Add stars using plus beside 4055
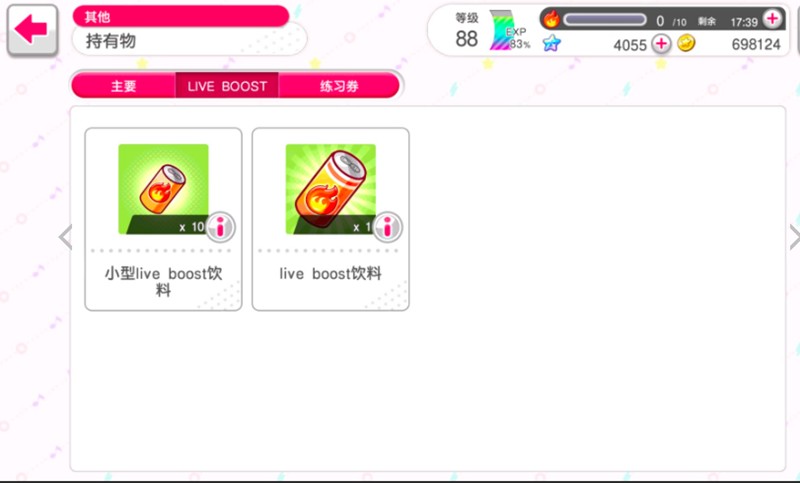The width and height of the screenshot is (800, 483). coord(661,43)
